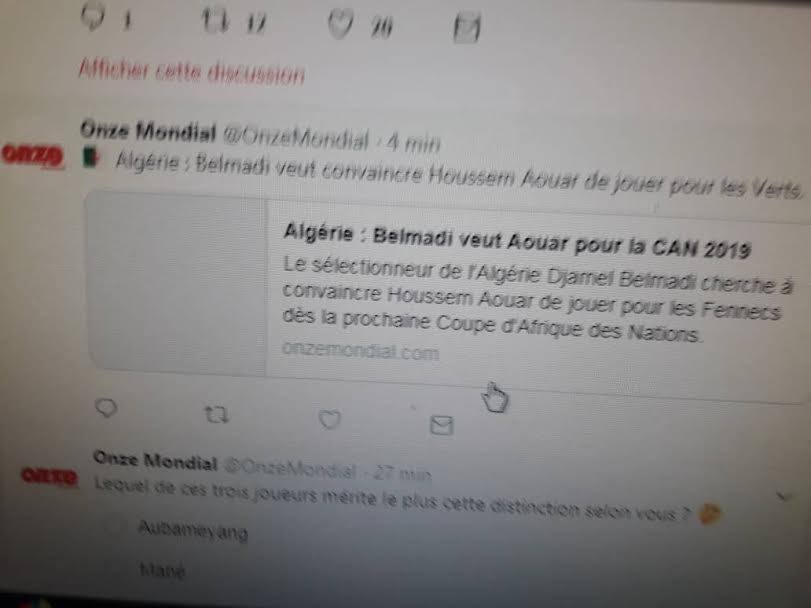Like the Belmadi Aouar tweet

click(x=329, y=419)
